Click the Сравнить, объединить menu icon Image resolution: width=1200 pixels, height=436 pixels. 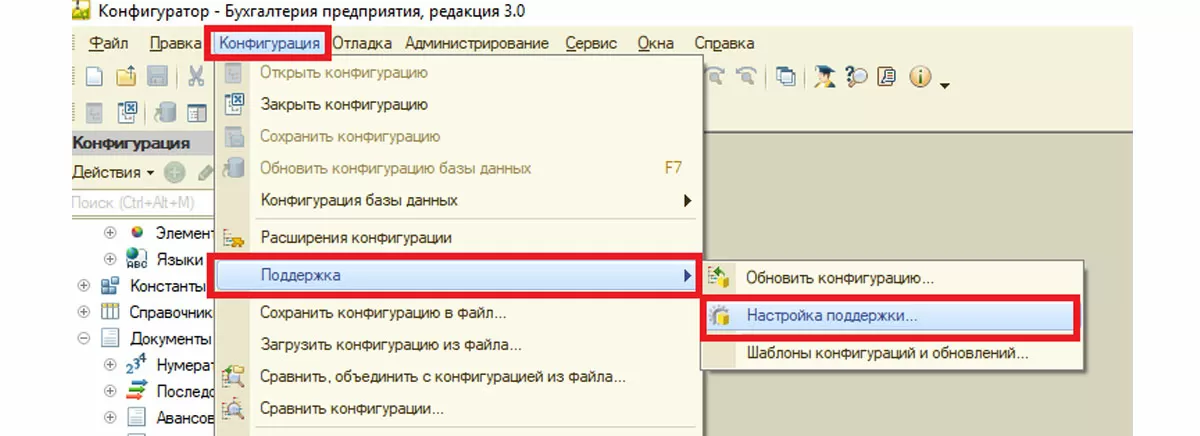(234, 377)
